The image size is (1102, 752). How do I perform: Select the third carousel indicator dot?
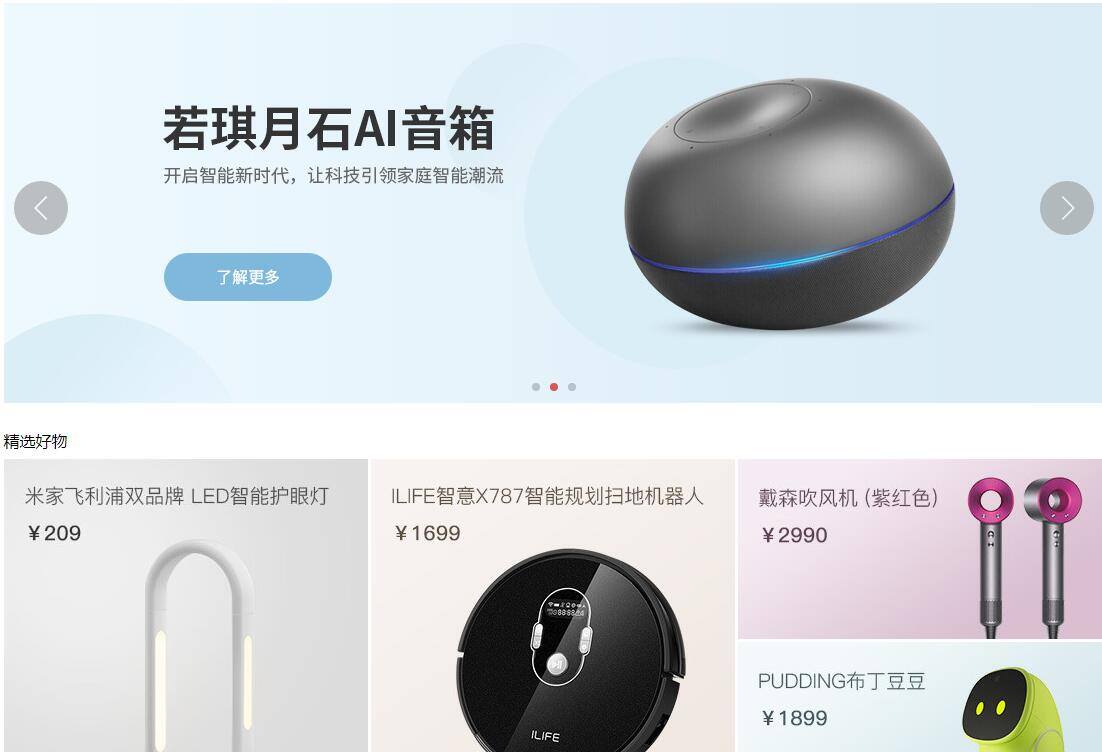pos(572,387)
